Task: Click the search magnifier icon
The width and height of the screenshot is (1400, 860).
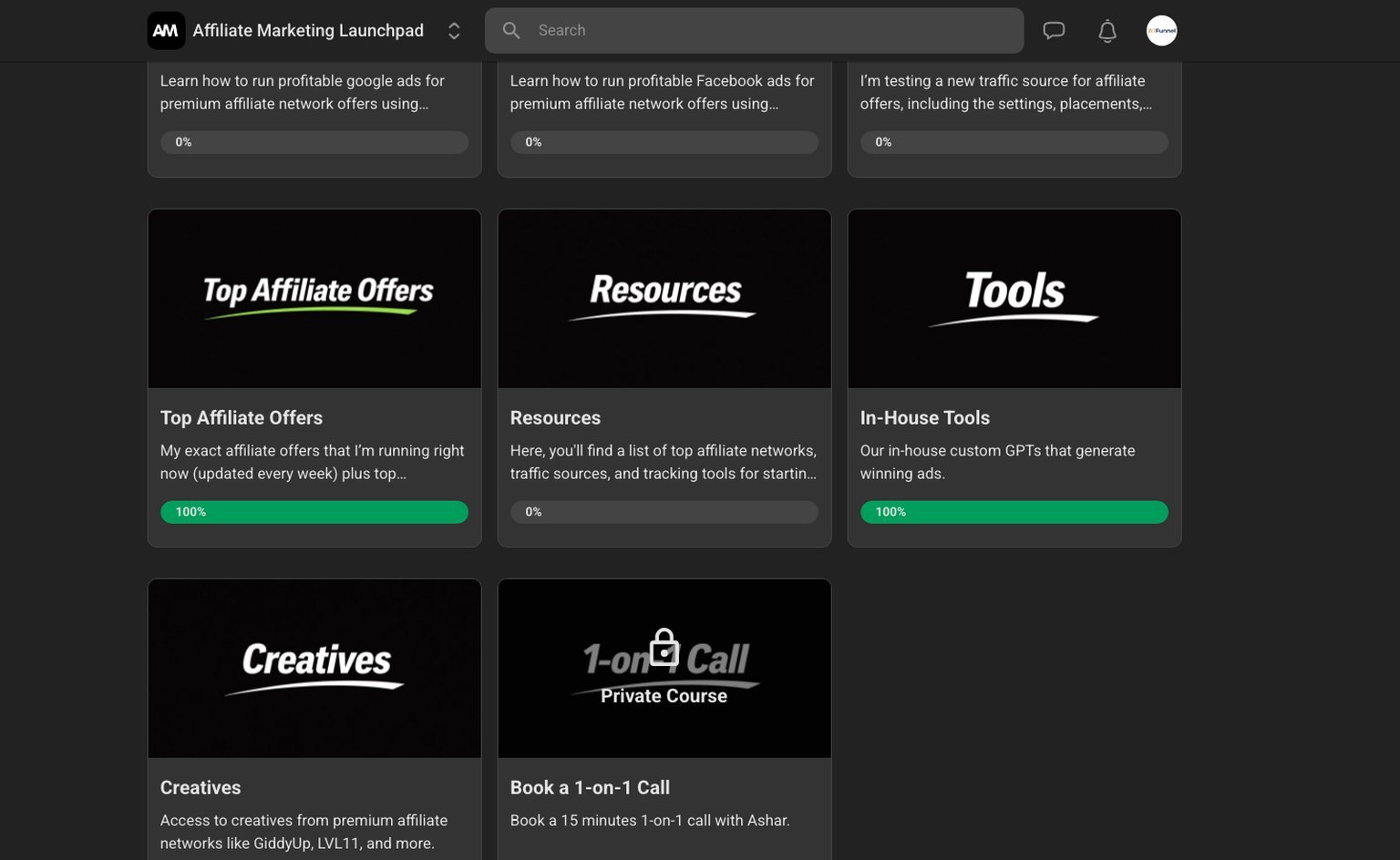Action: click(x=511, y=31)
